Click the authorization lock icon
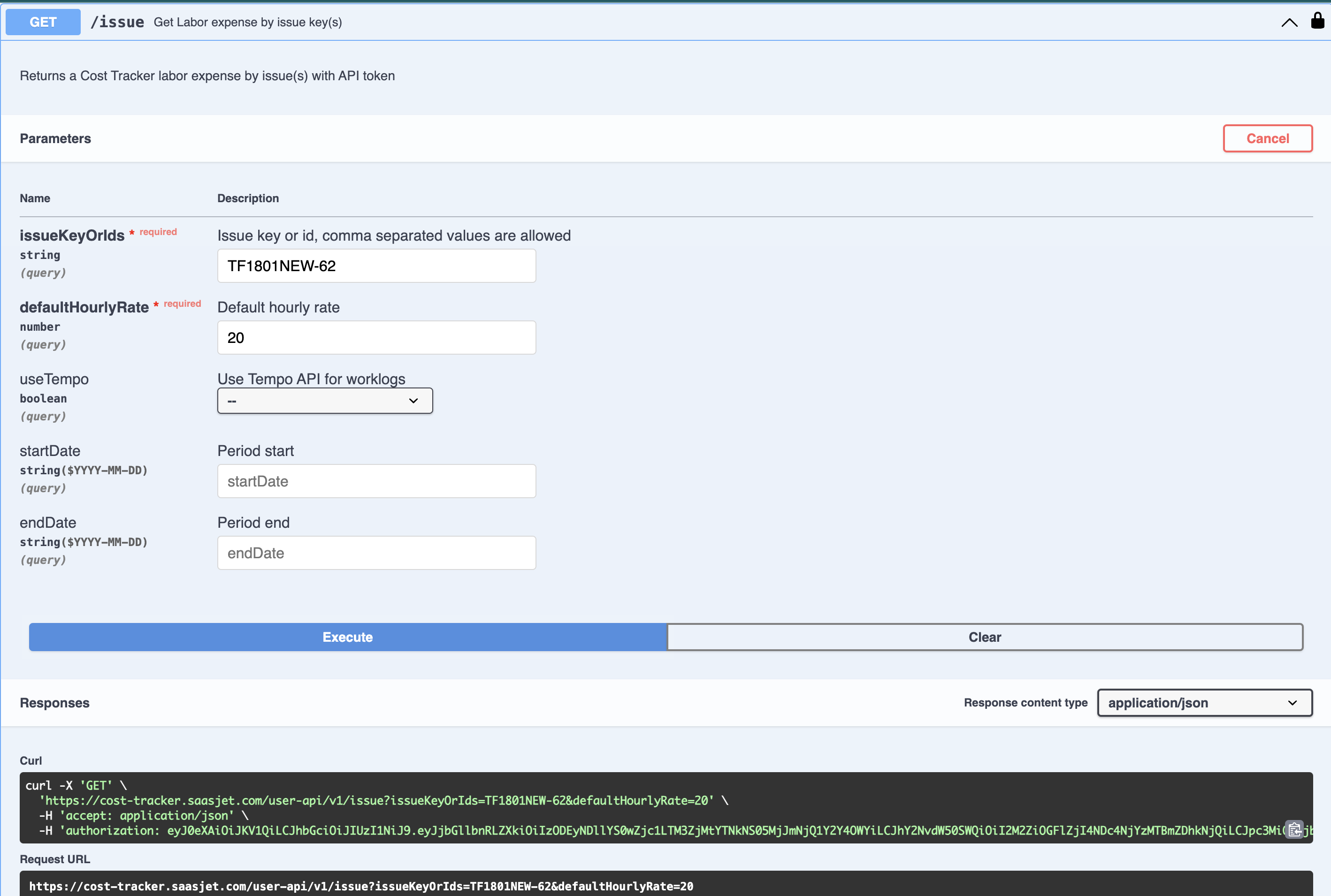1331x896 pixels. (1317, 21)
